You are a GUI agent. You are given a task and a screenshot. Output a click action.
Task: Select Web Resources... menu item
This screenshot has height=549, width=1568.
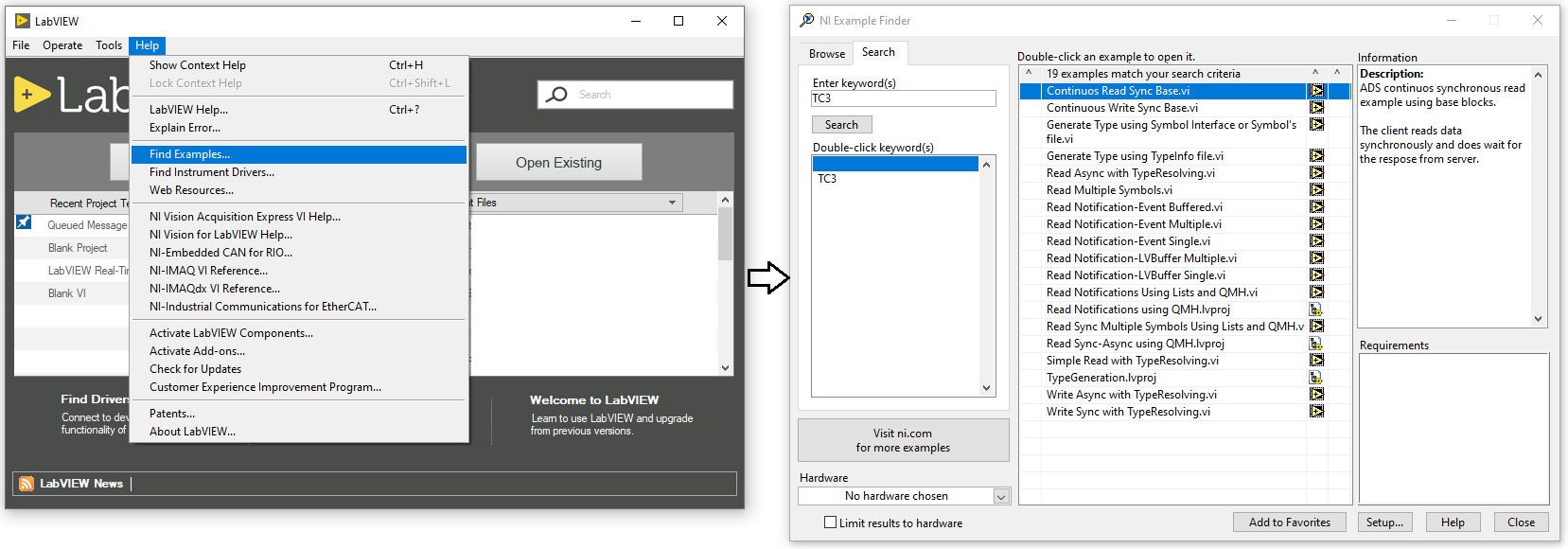tap(299, 190)
